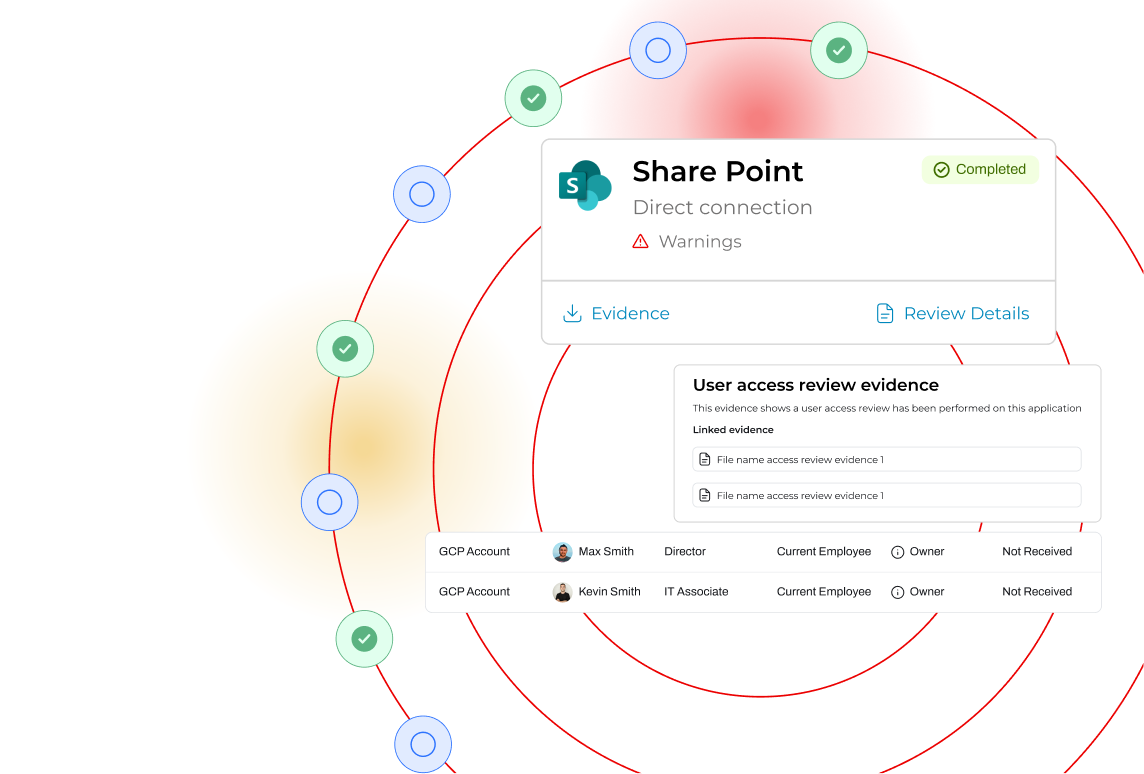Open the Review Details link
This screenshot has width=1144, height=774.
coord(966,313)
